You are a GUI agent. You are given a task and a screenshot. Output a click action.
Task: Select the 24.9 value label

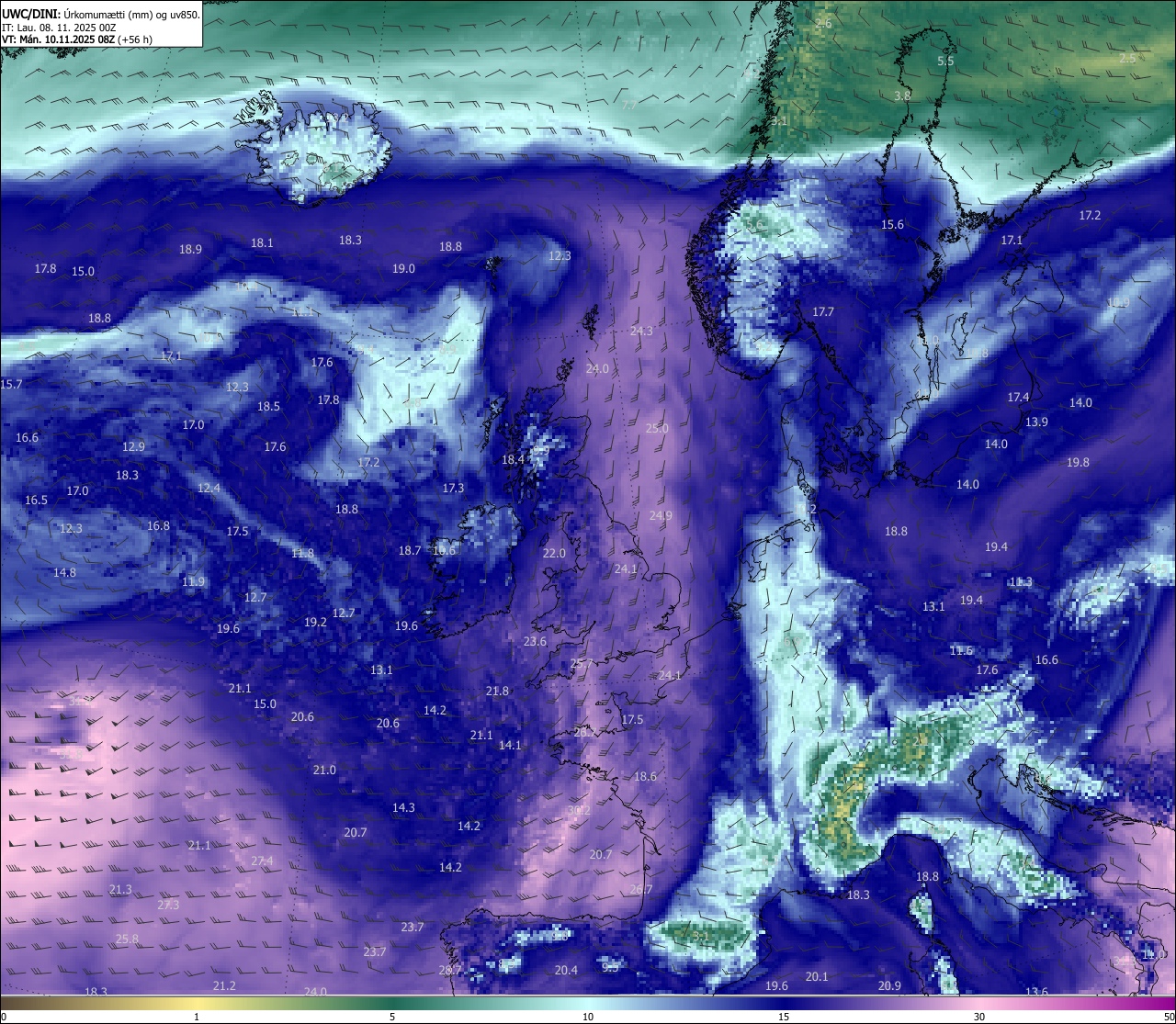tap(661, 515)
